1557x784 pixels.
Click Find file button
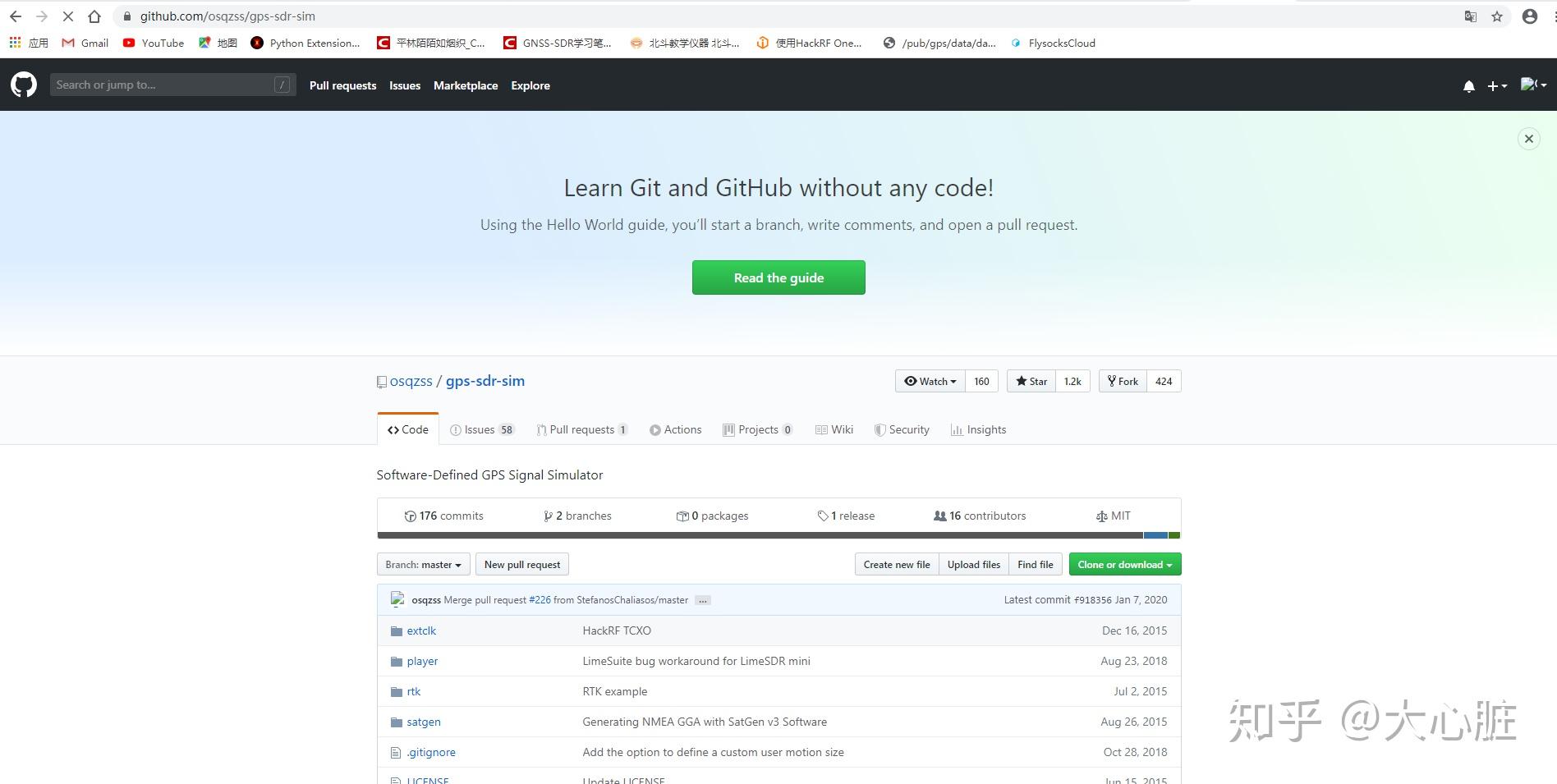(1036, 564)
